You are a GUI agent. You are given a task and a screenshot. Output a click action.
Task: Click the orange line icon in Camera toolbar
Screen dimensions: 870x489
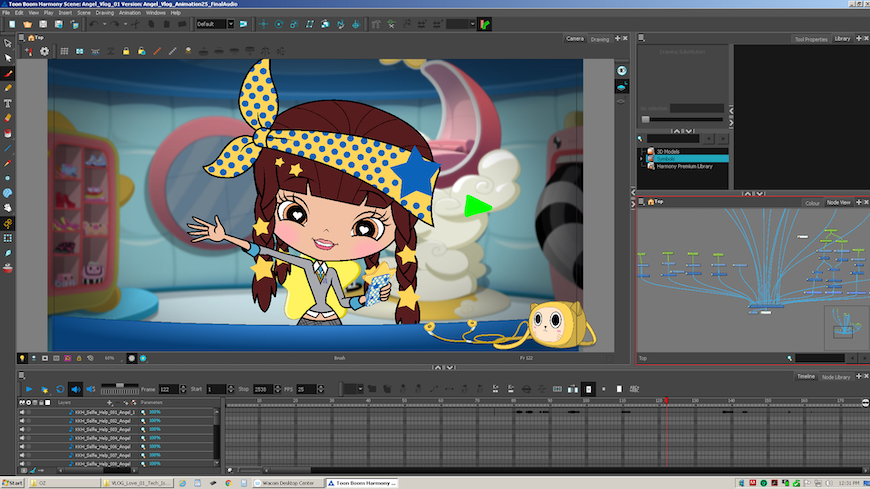pyautogui.click(x=157, y=51)
